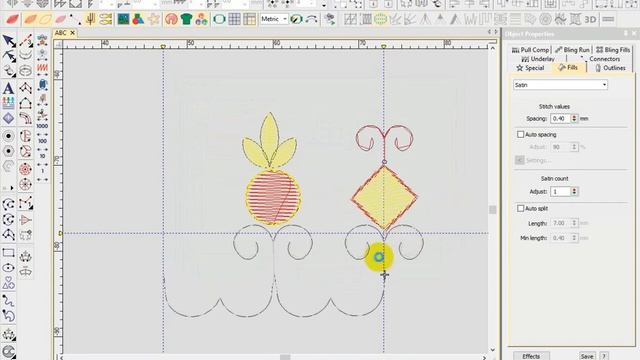Viewport: 640px width, 360px height.
Task: Click the colored shapes icon in the toolbar
Action: click(x=138, y=19)
